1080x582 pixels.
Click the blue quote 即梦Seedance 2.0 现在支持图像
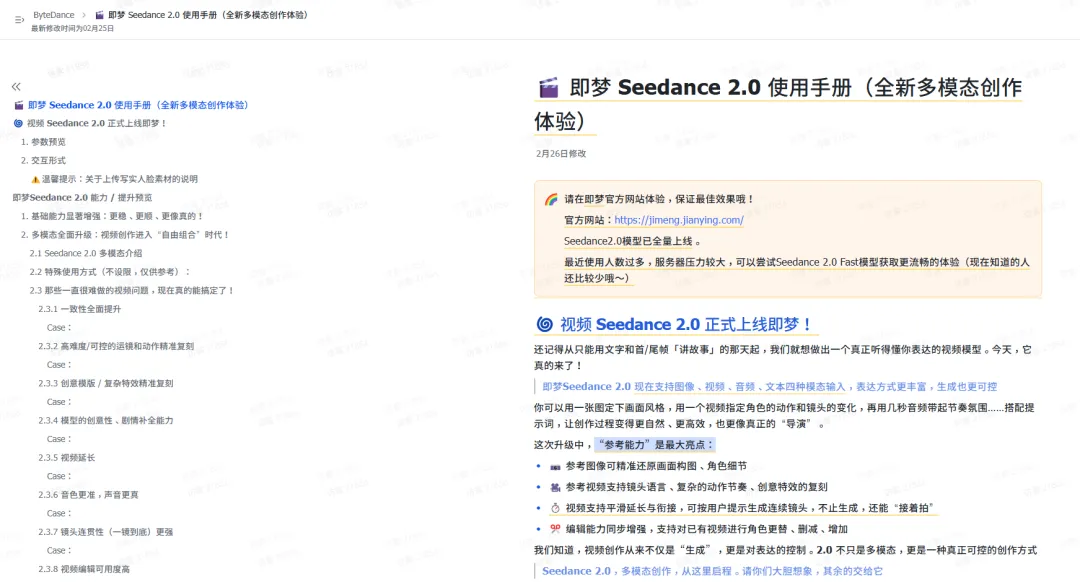pyautogui.click(x=769, y=387)
